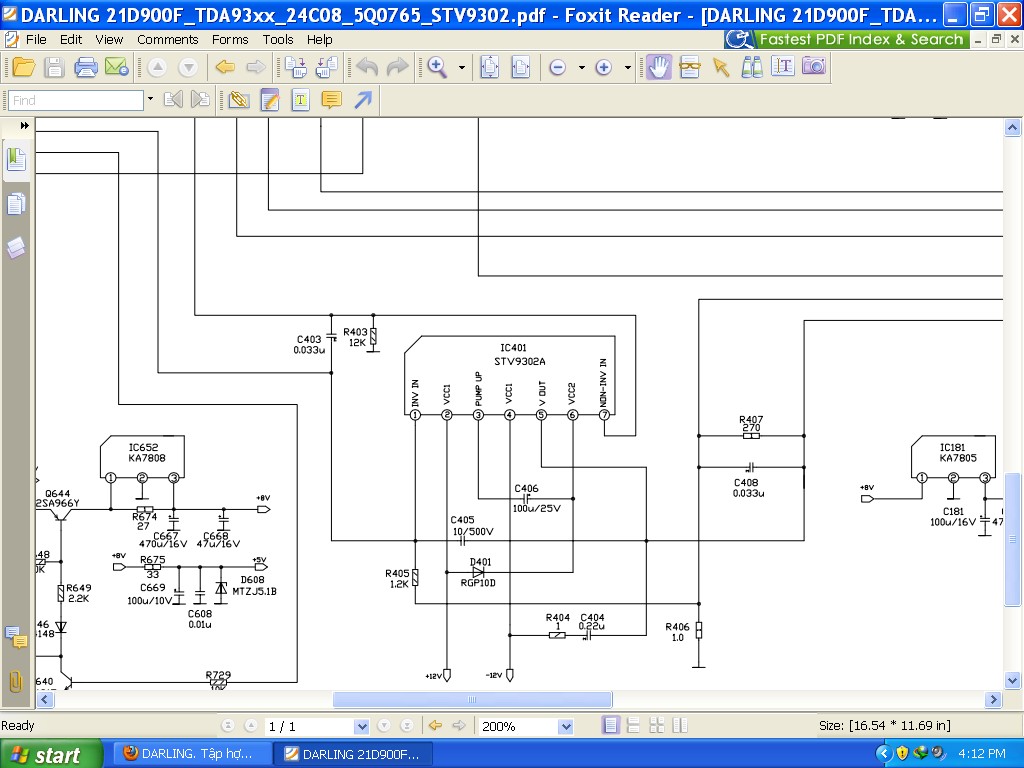Image resolution: width=1024 pixels, height=768 pixels.
Task: Go to previous view with yellow left arrow in toolbar
Action: (225, 67)
